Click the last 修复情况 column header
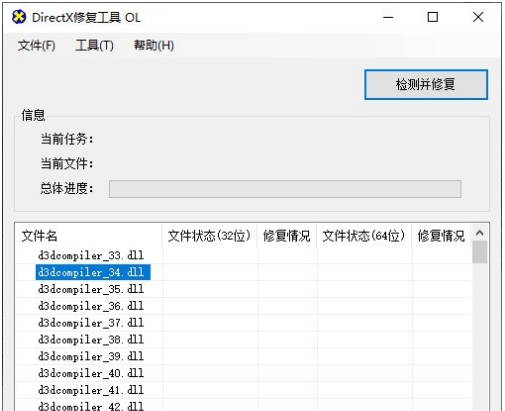Viewport: 505px width, 411px height. pos(441,236)
